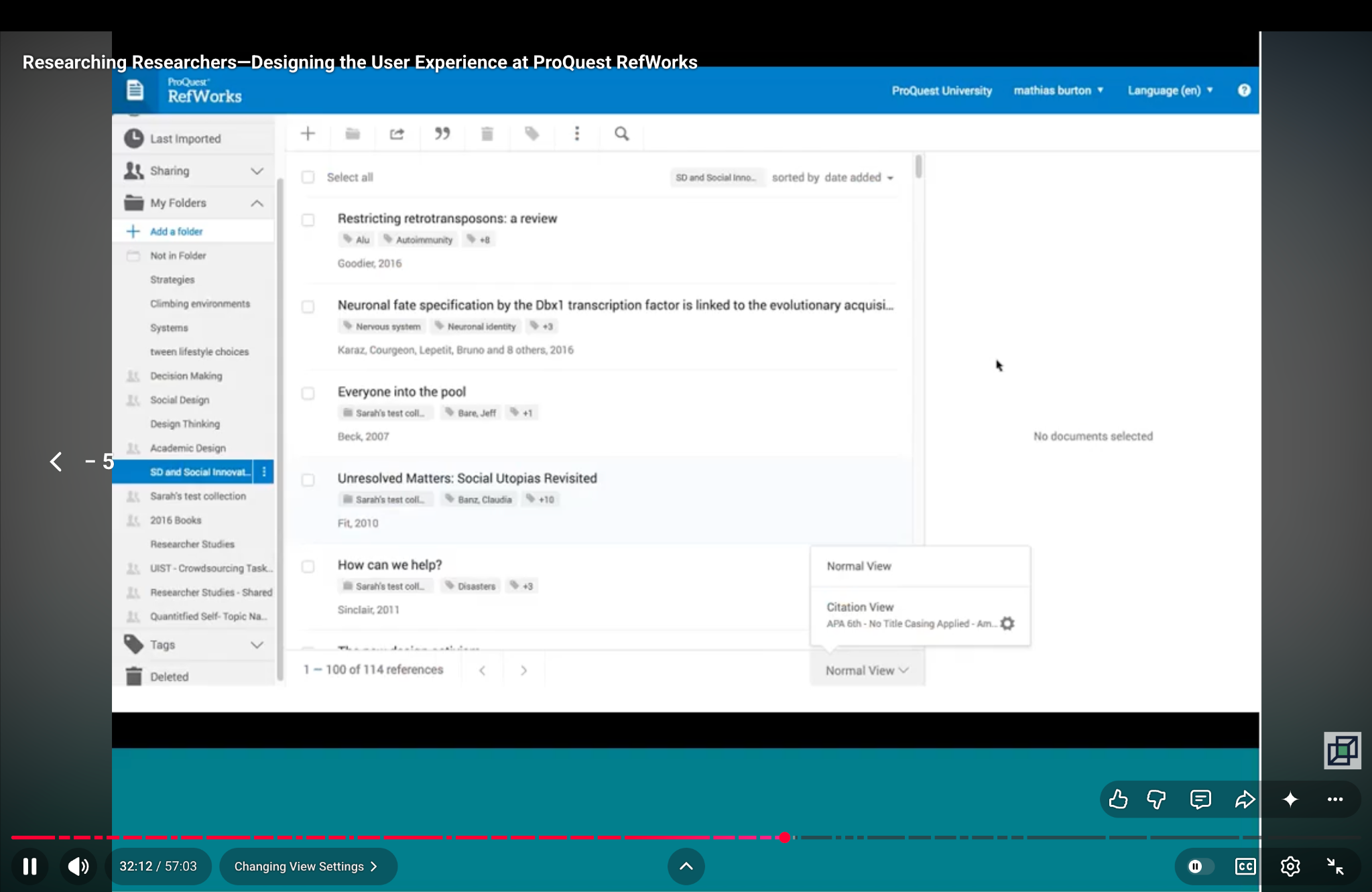The width and height of the screenshot is (1372, 892).
Task: Open video settings gear icon
Action: [x=1290, y=867]
